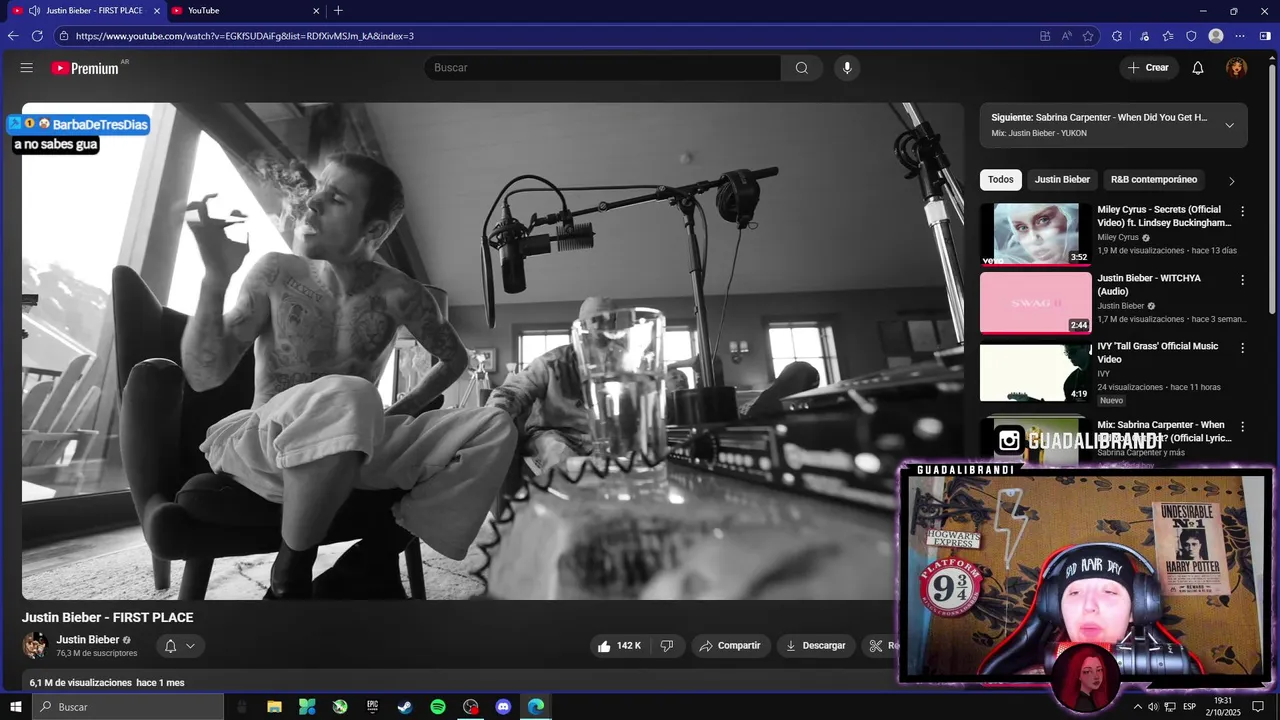Select the R&B contemporáneo chip
The height and width of the screenshot is (720, 1280).
point(1154,180)
